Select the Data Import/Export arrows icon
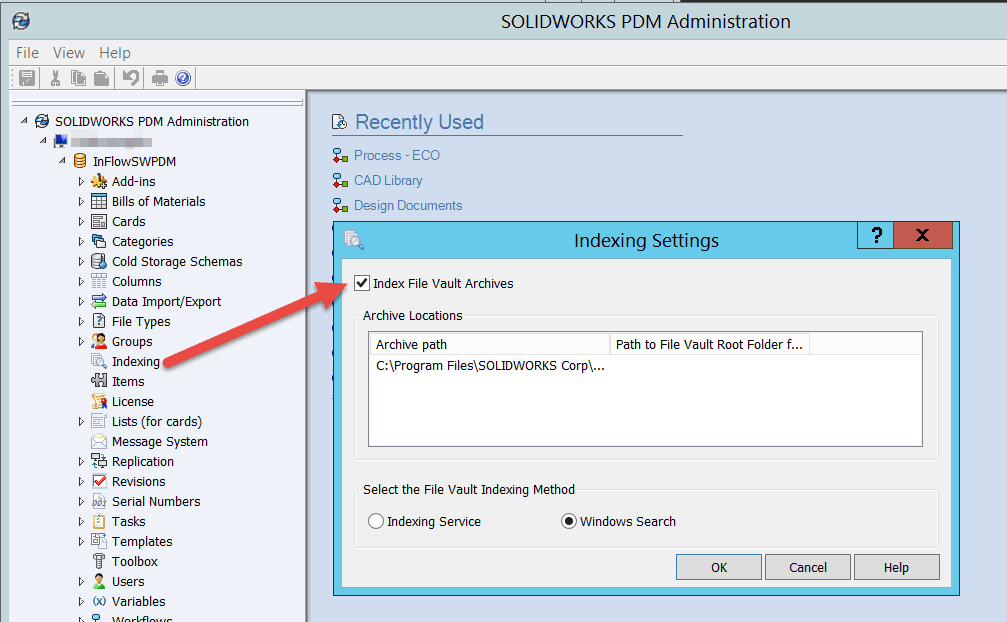 [99, 301]
